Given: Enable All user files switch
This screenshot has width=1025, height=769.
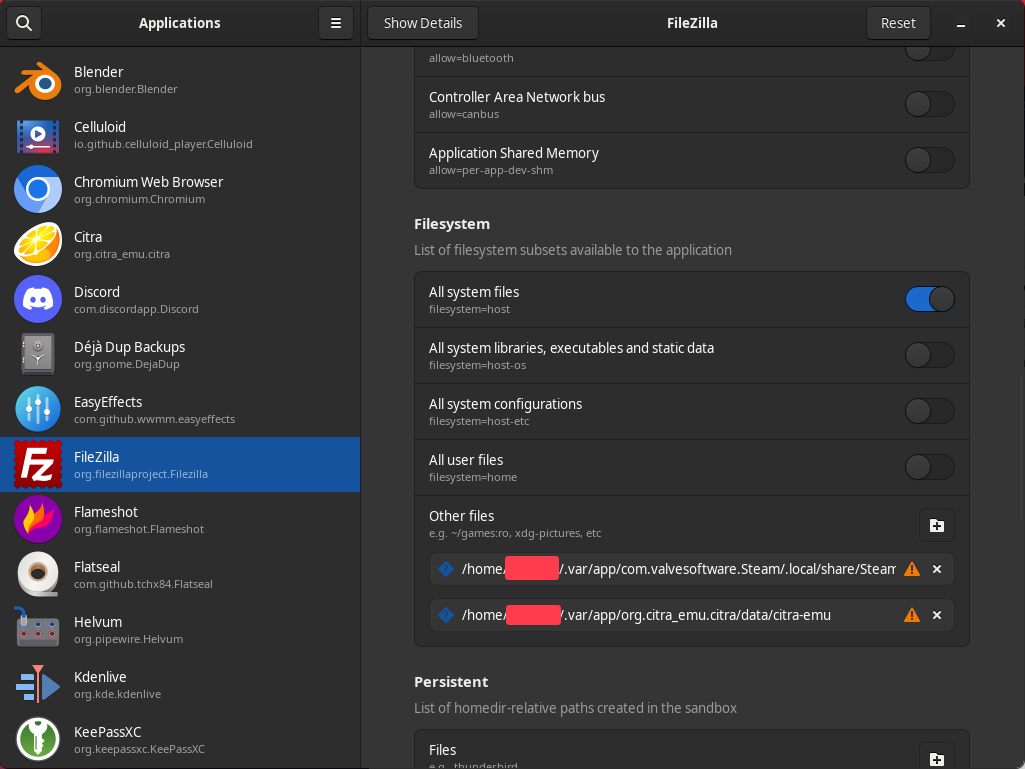Looking at the screenshot, I should coord(930,468).
